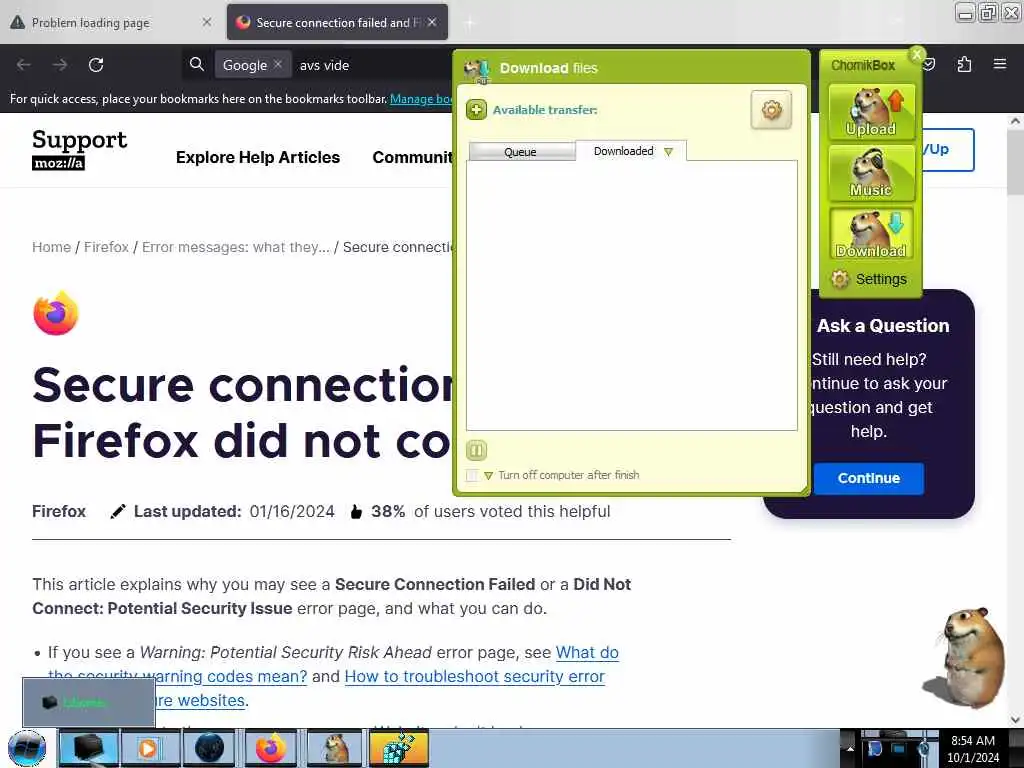Image resolution: width=1024 pixels, height=768 pixels.
Task: Close the ChomikBox panel with X
Action: click(917, 55)
